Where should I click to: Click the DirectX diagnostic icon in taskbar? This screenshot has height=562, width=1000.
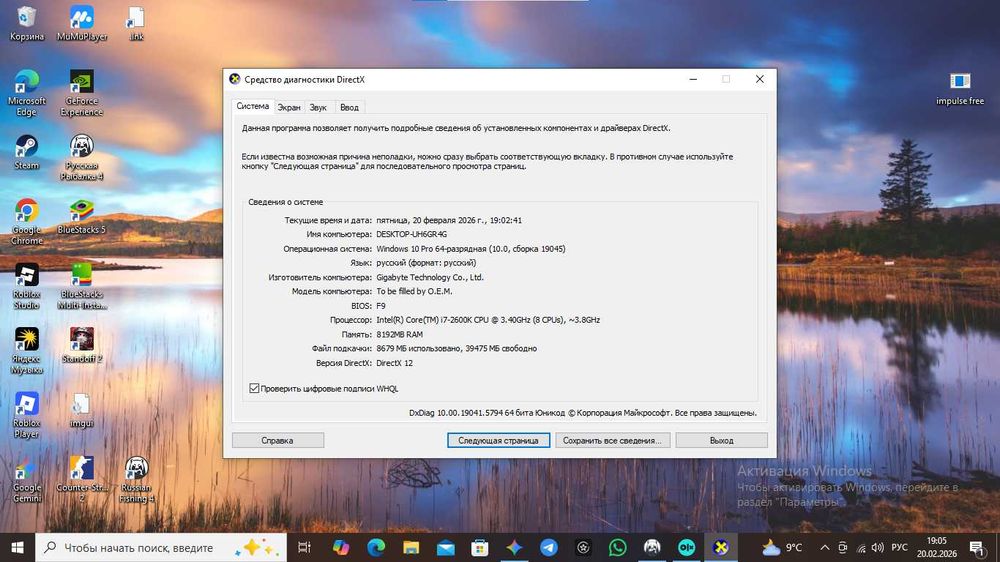(x=721, y=547)
